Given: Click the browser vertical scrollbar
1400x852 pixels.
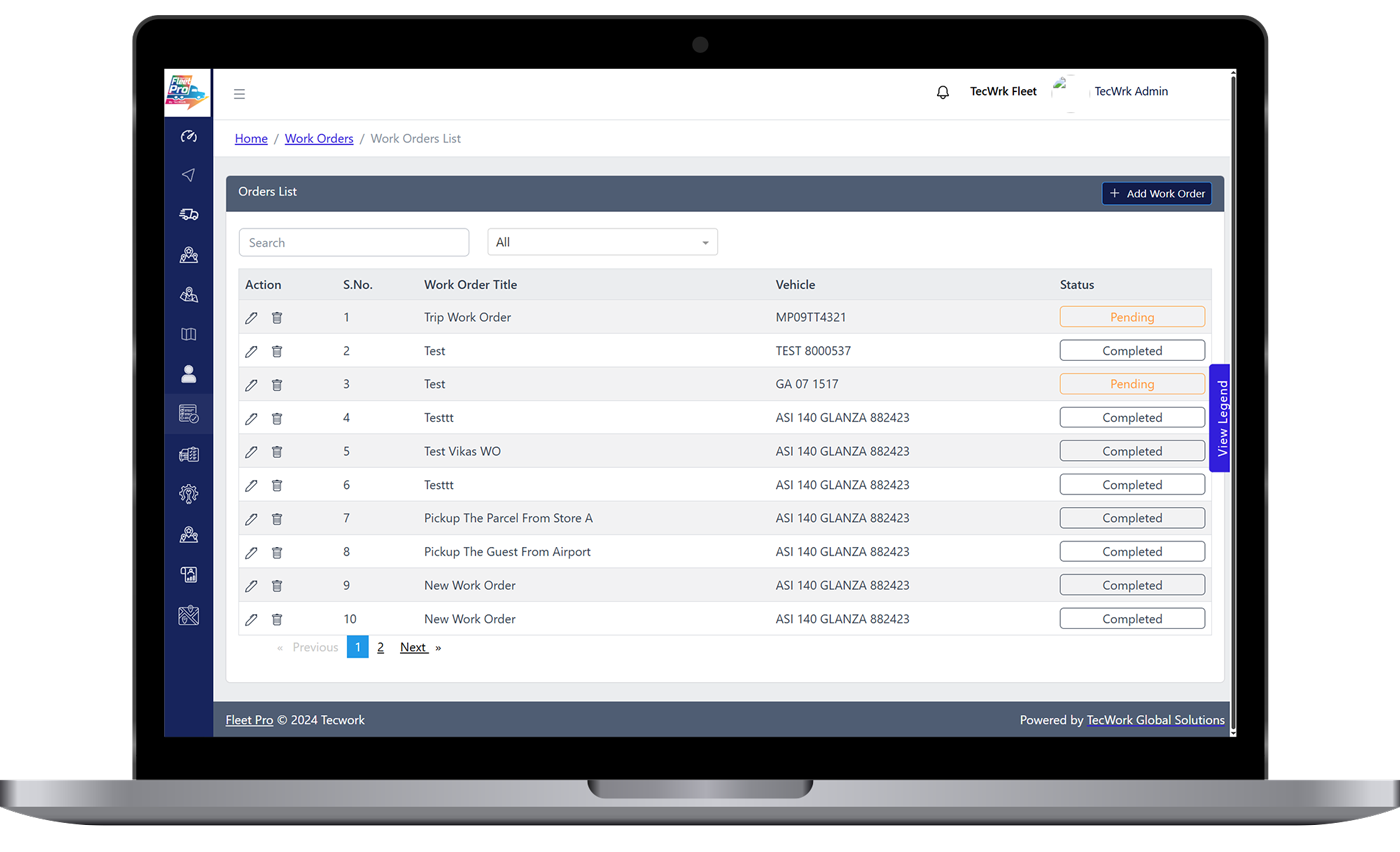Looking at the screenshot, I should pyautogui.click(x=1232, y=403).
